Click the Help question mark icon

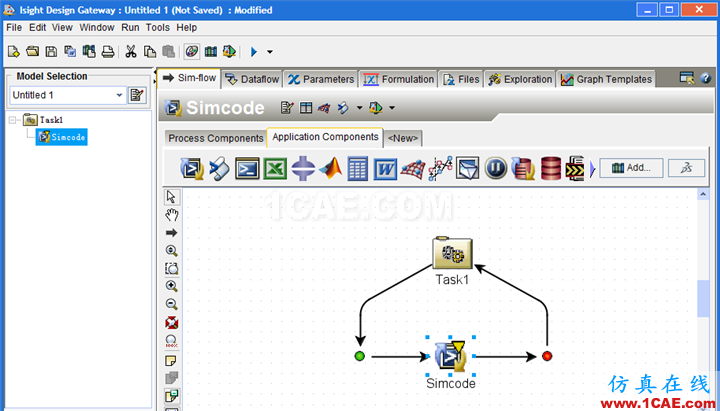point(706,79)
